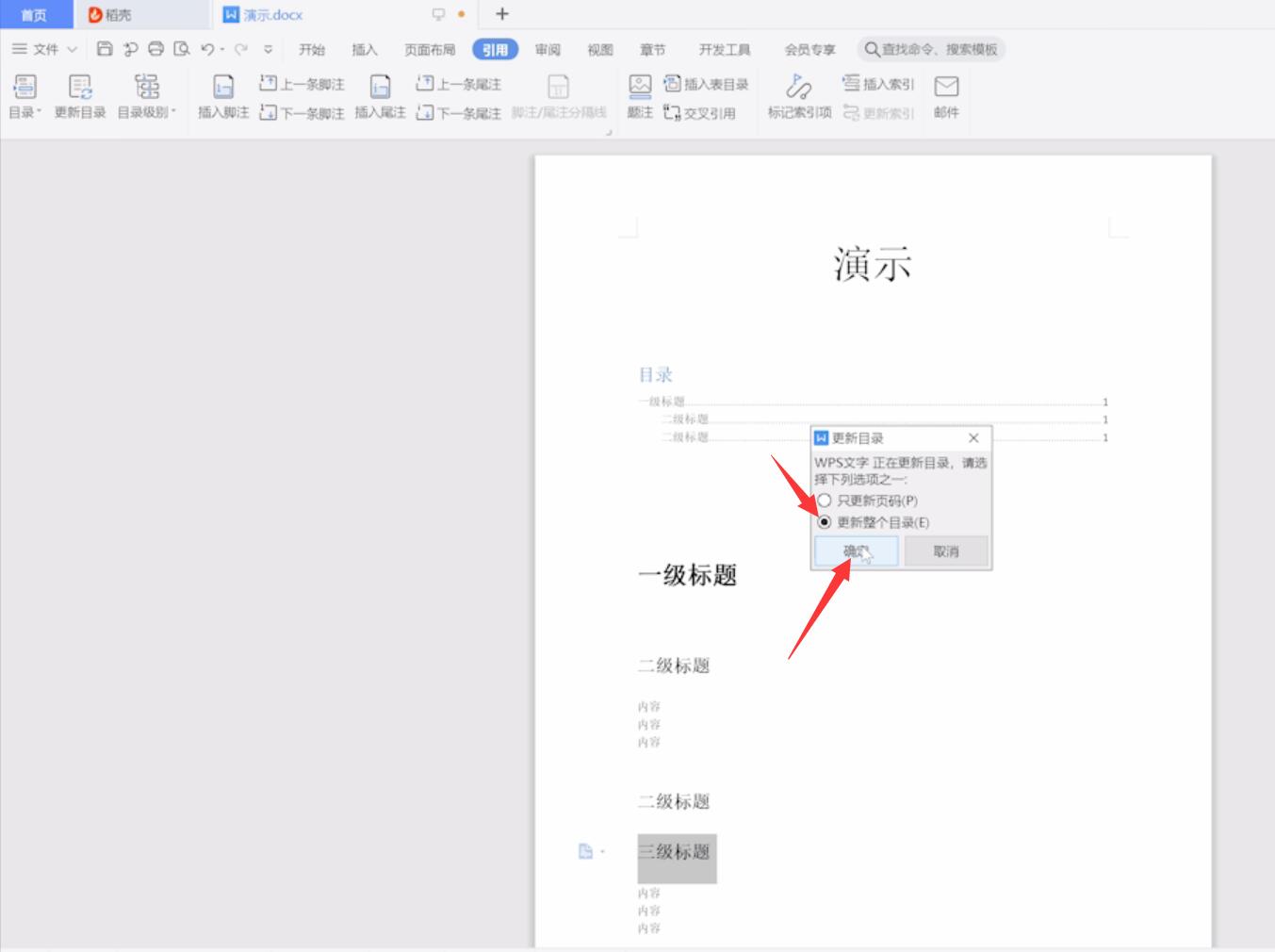Viewport: 1275px width, 952px height.
Task: Click the Undo arrow icon
Action: point(207,49)
